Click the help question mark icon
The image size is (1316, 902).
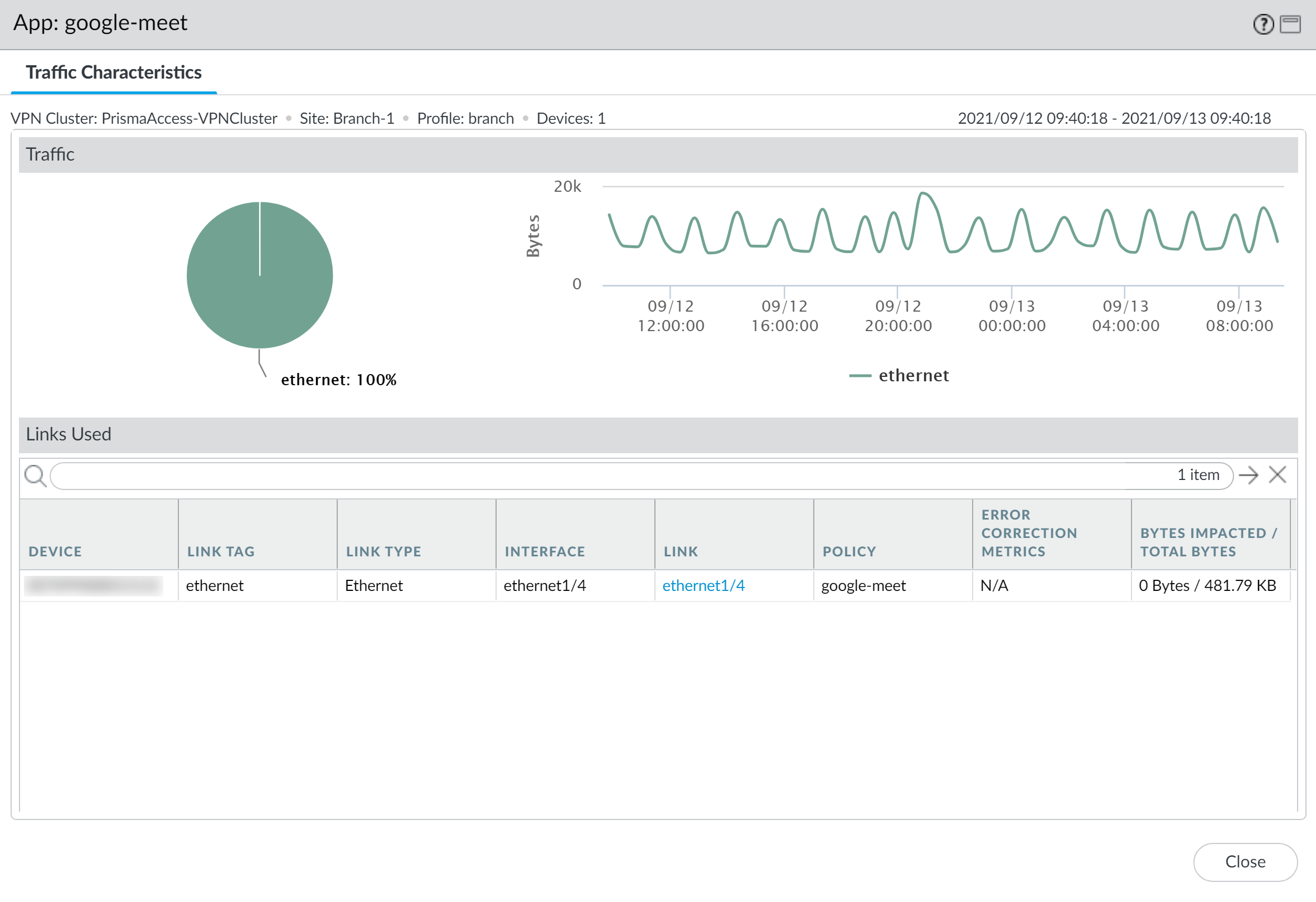point(1263,25)
